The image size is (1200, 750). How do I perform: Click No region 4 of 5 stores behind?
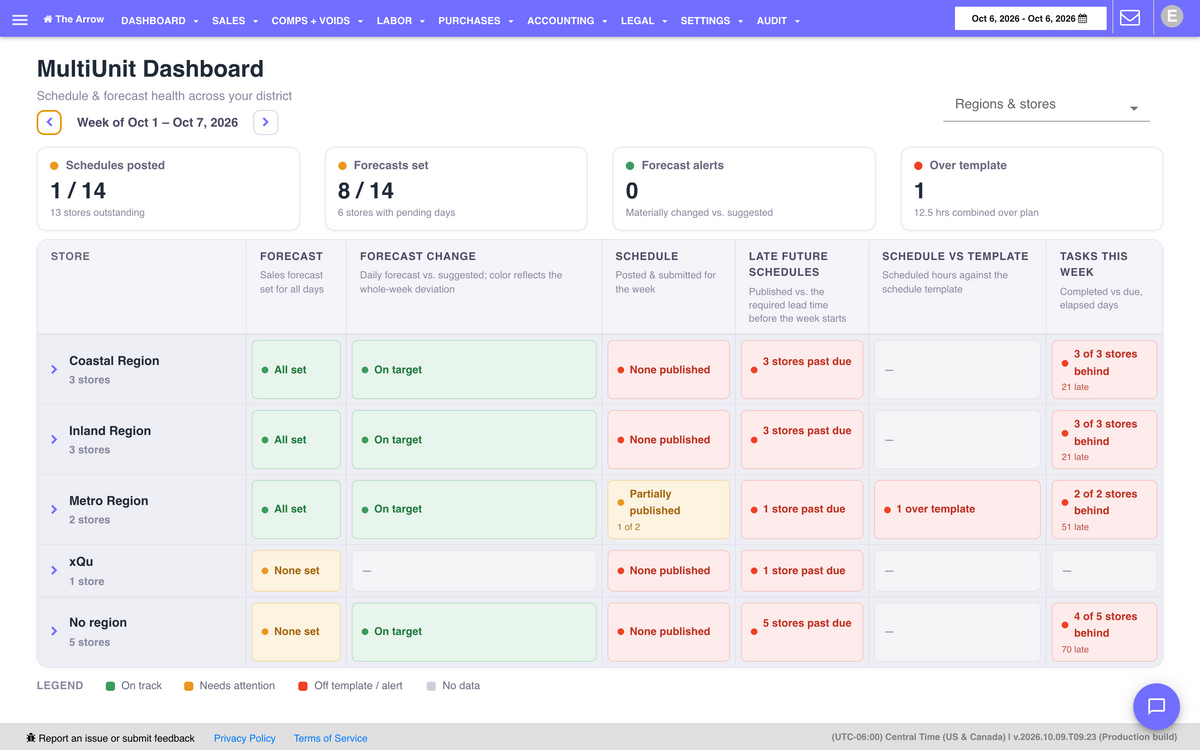(1104, 631)
